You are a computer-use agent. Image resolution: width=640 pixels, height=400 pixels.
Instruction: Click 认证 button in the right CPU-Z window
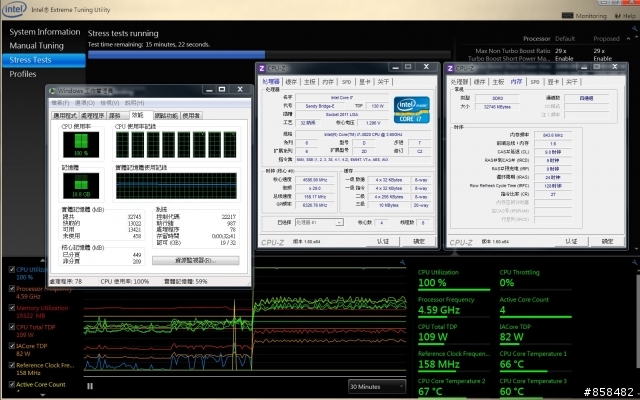click(x=571, y=241)
